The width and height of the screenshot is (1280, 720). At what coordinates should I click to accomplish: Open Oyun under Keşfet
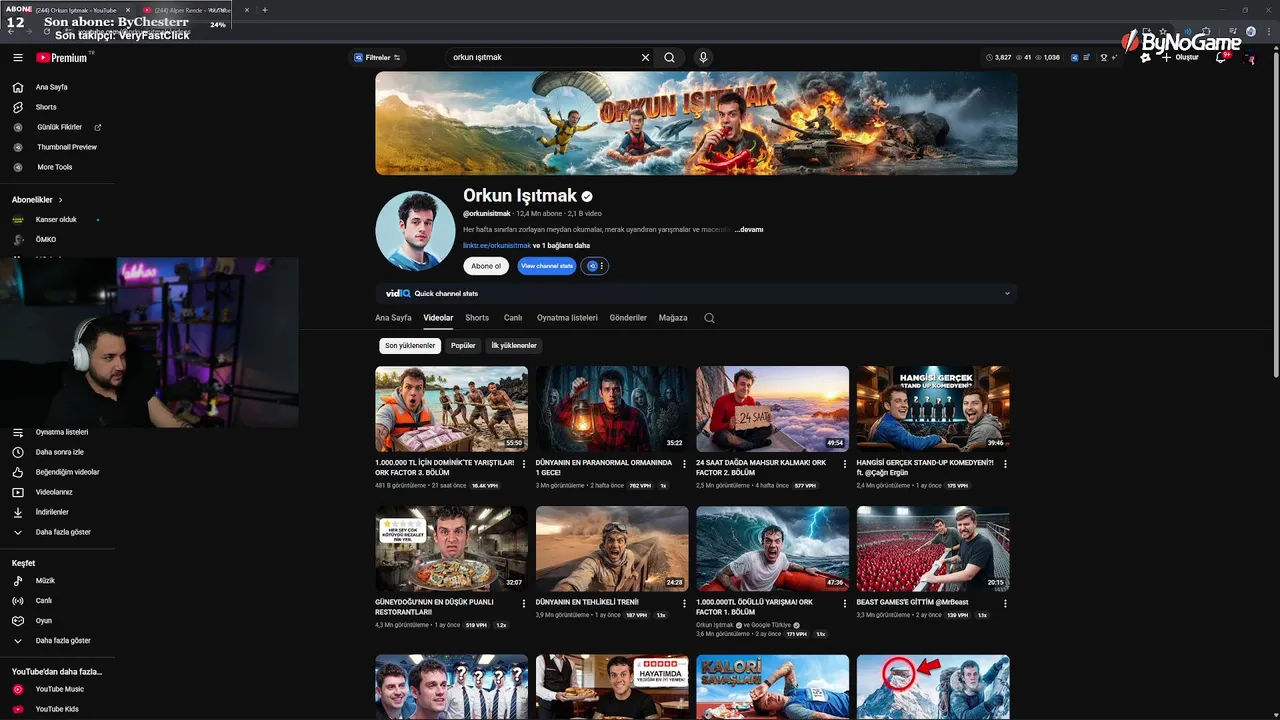(x=43, y=621)
